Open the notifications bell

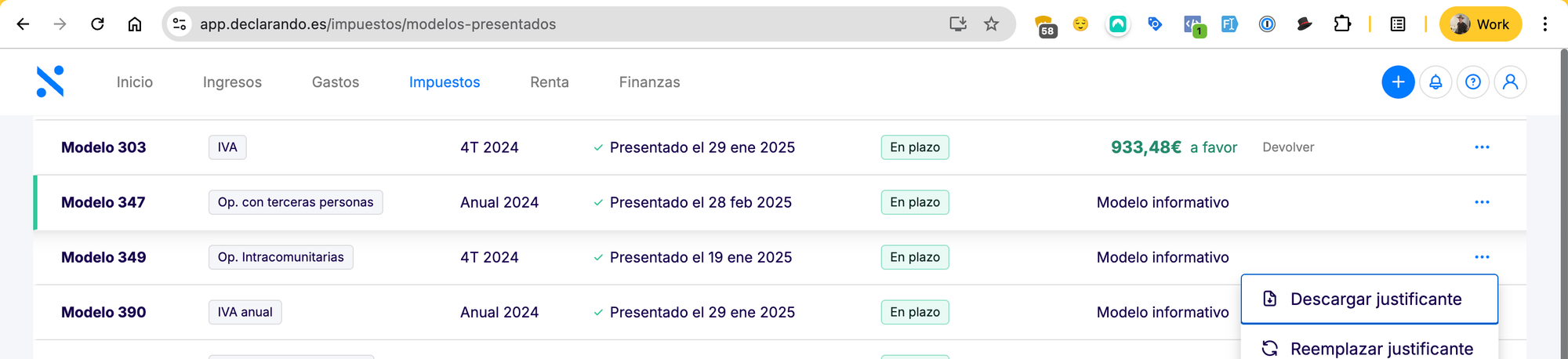point(1436,82)
